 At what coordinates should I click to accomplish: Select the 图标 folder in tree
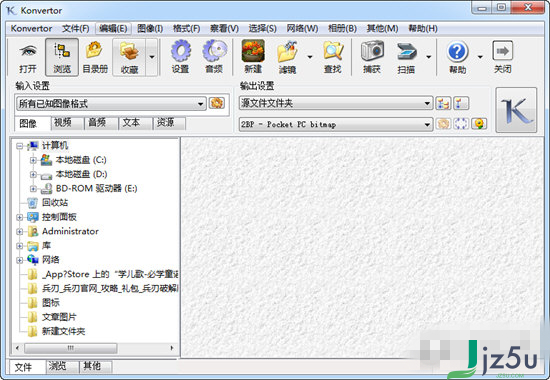pos(51,302)
